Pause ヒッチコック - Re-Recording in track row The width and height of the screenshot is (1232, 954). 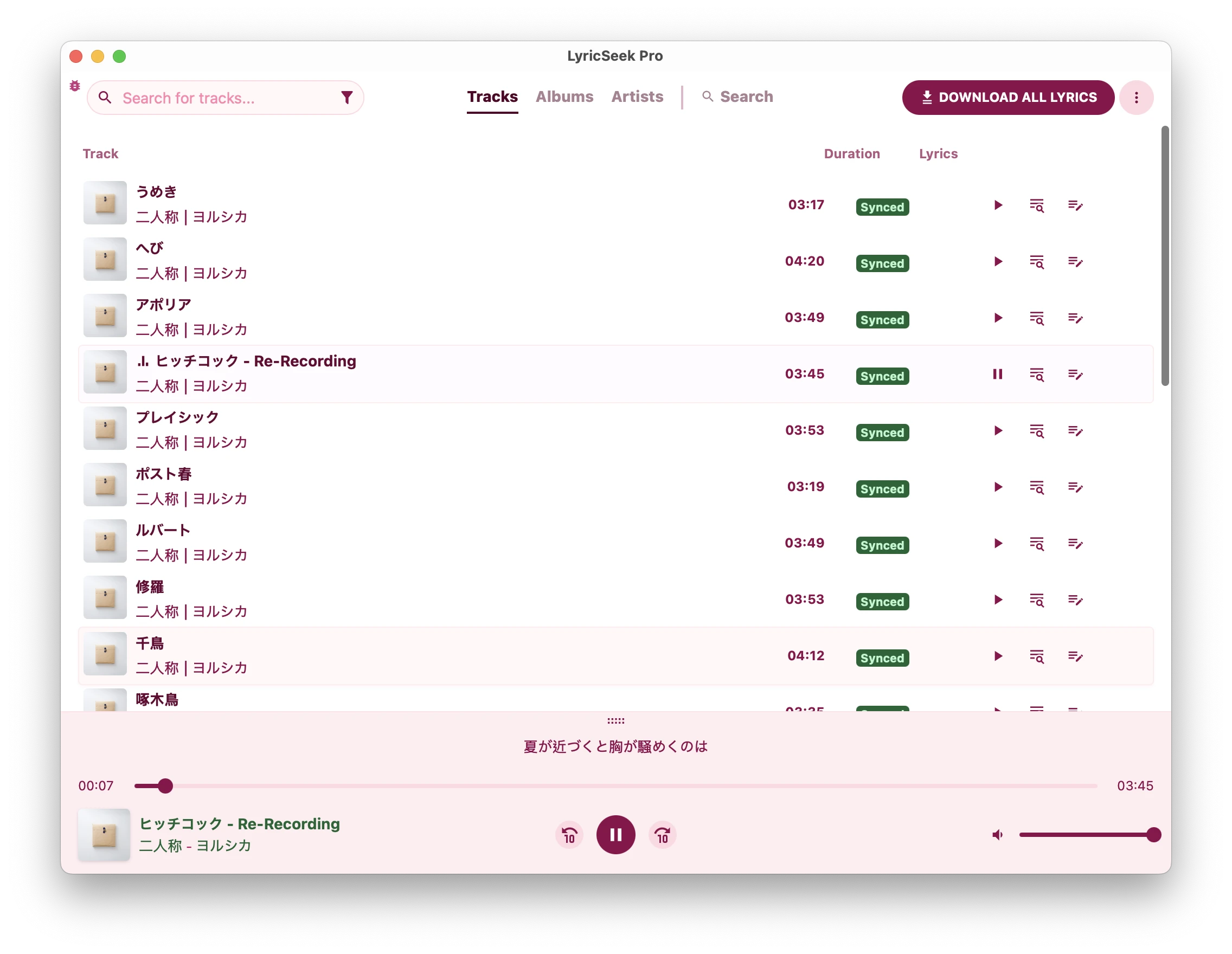tap(998, 375)
